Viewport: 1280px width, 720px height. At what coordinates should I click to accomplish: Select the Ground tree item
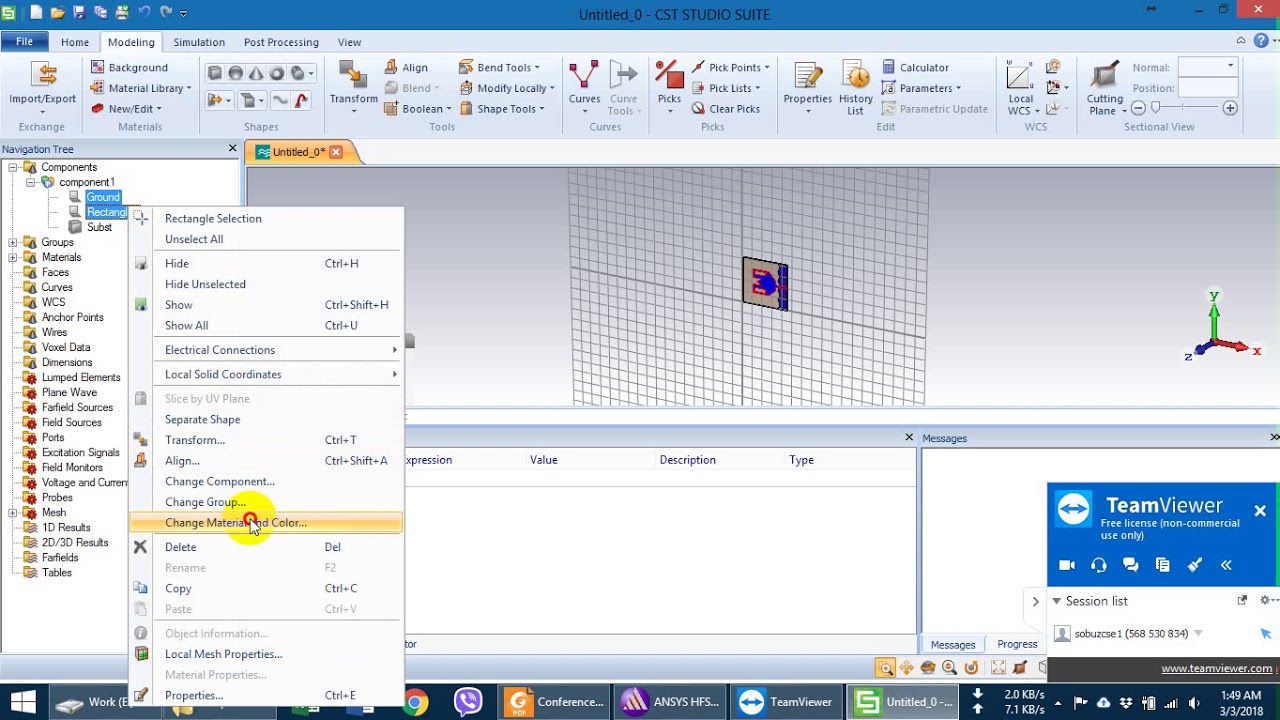(x=103, y=197)
